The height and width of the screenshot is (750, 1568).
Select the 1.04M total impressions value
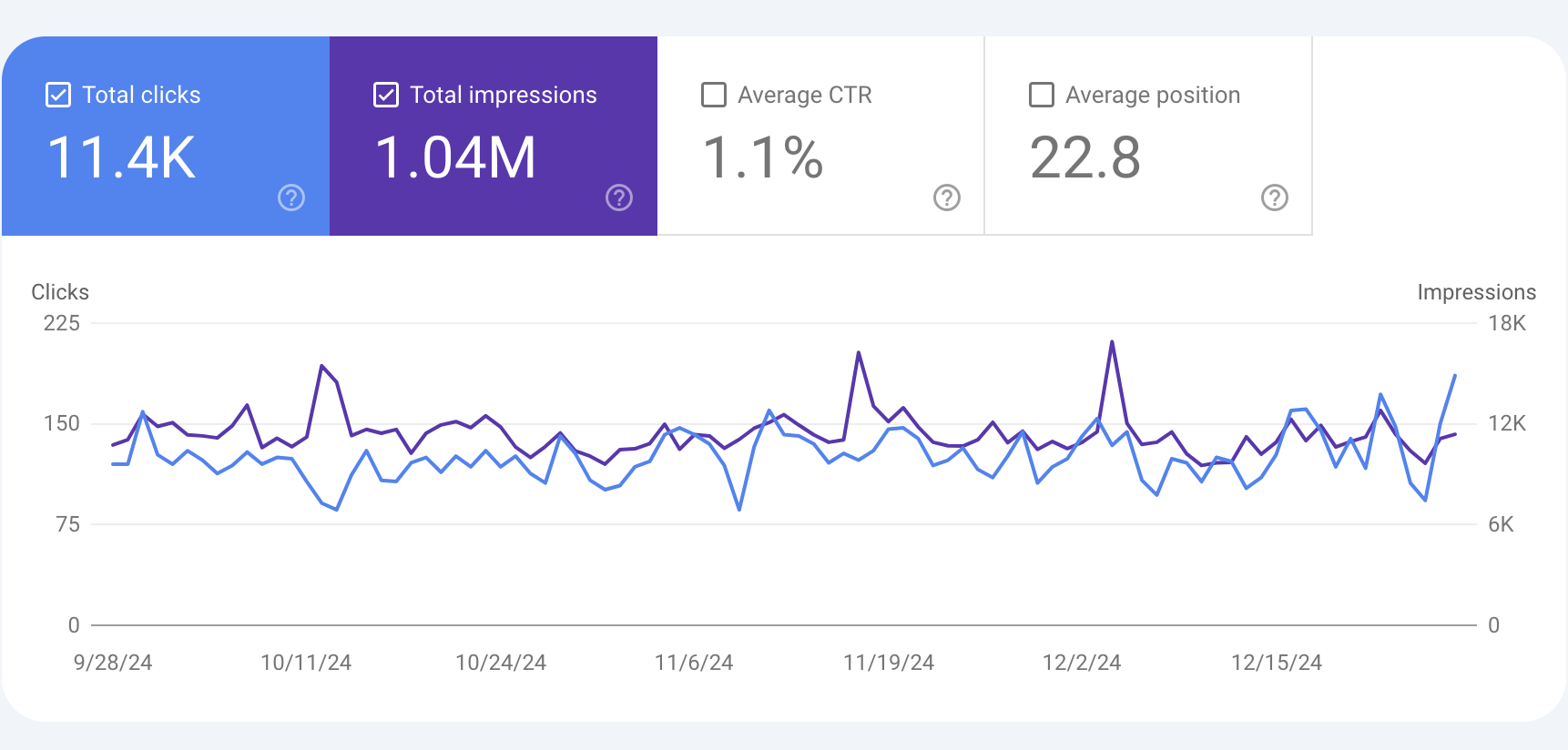(x=455, y=157)
